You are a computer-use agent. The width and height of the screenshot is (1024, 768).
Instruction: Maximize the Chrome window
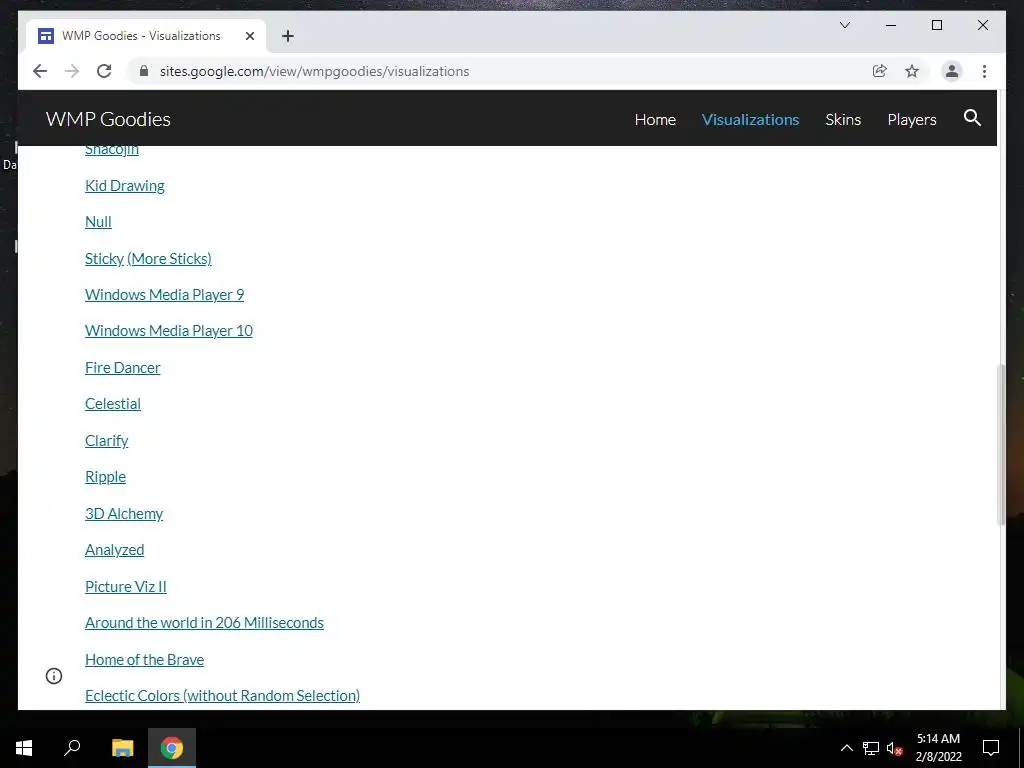point(936,25)
